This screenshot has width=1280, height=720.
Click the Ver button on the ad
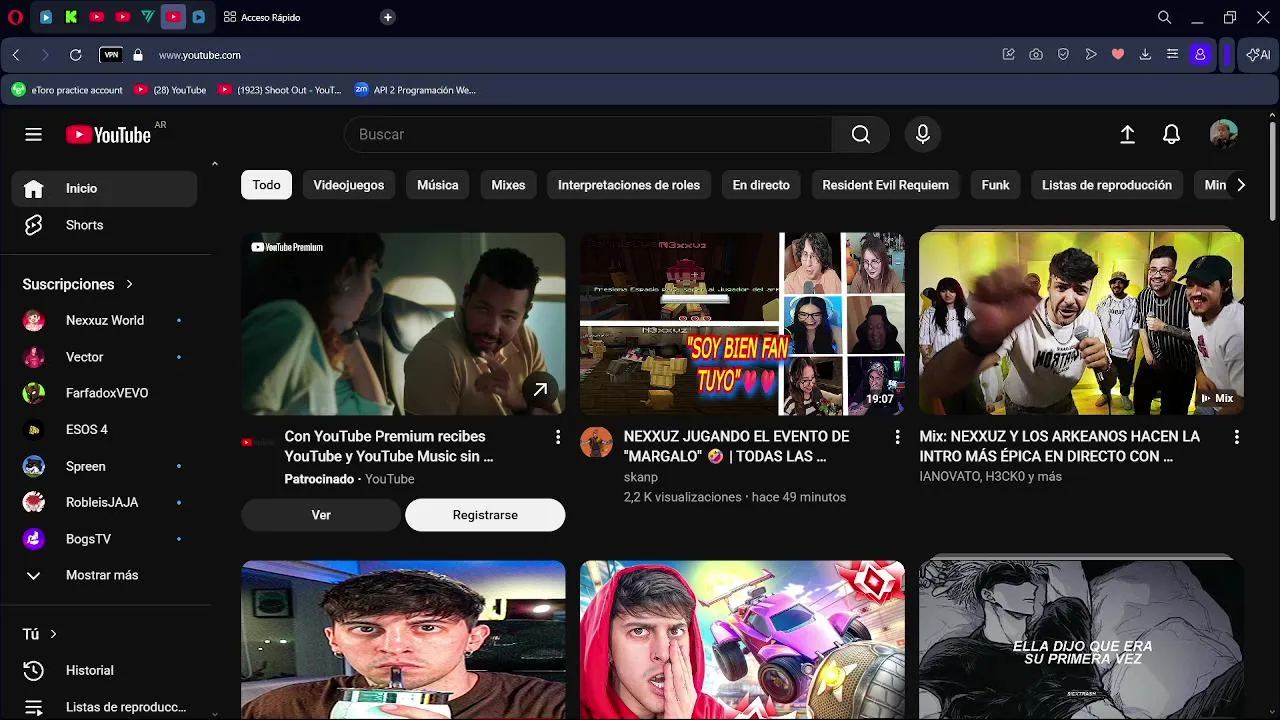[x=321, y=515]
